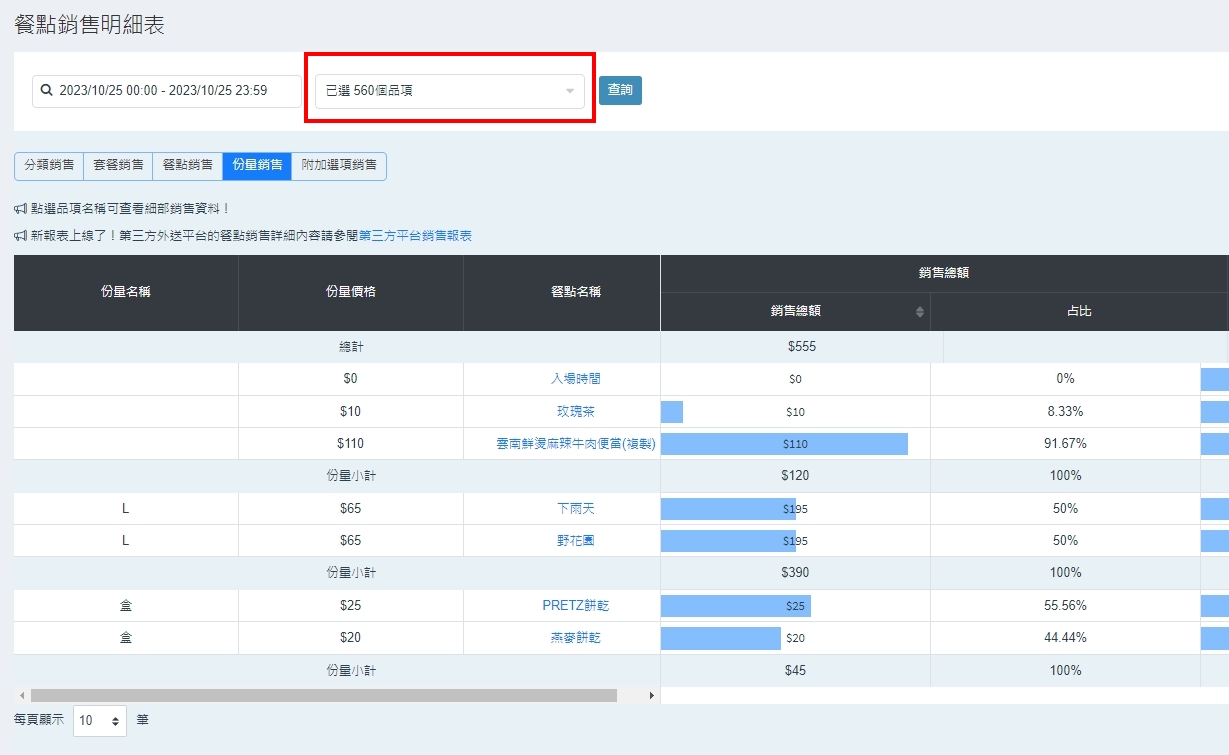
Task: Click the 玫瑰茶 item link
Action: (575, 412)
